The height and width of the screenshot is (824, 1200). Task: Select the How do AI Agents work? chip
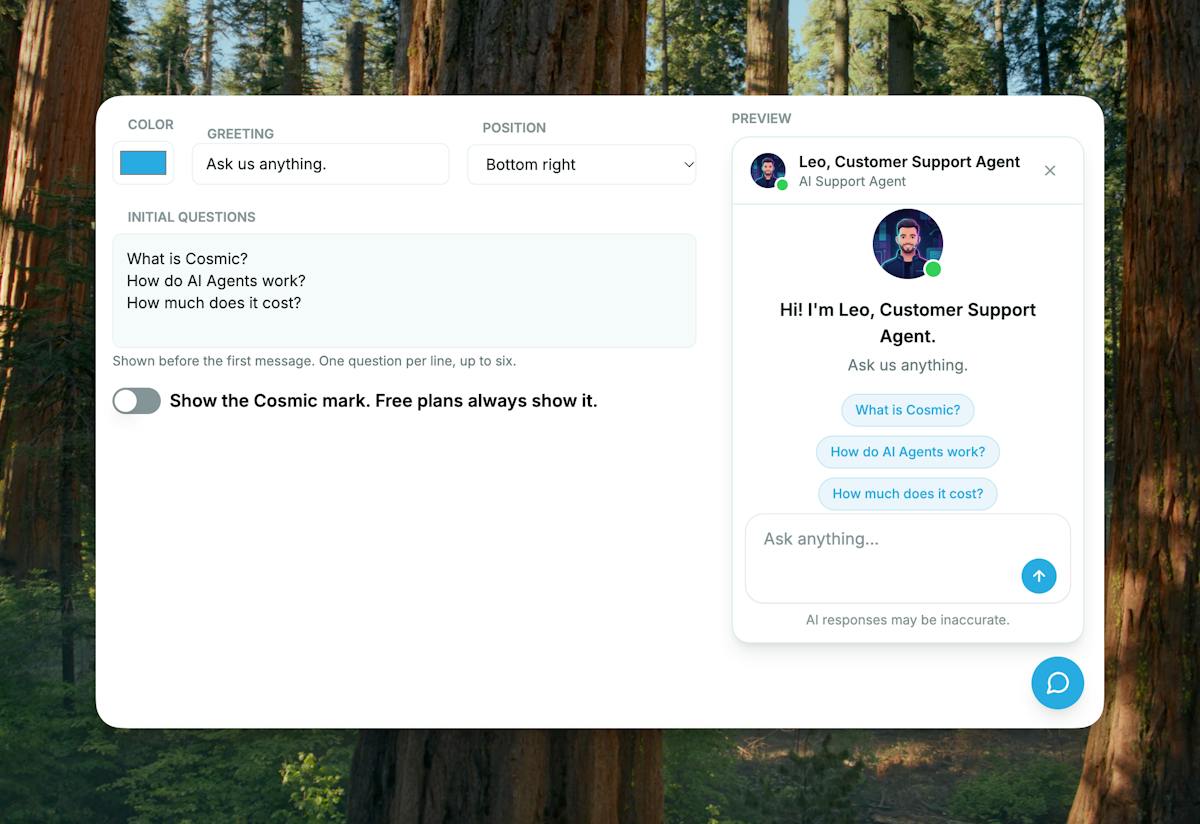pyautogui.click(x=908, y=452)
